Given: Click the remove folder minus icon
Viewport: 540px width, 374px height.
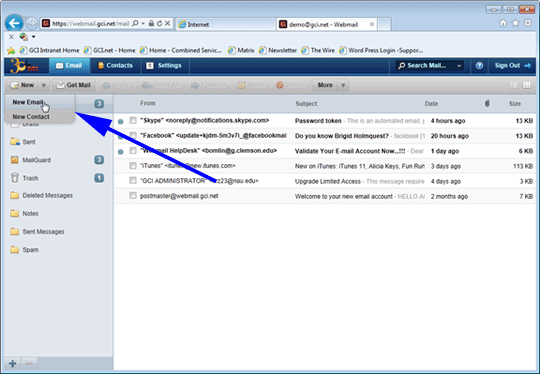Looking at the screenshot, I should pyautogui.click(x=30, y=363).
